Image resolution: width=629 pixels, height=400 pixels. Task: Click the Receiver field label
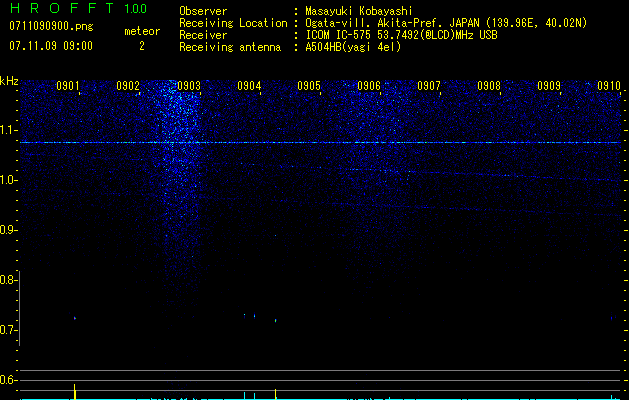coord(203,35)
